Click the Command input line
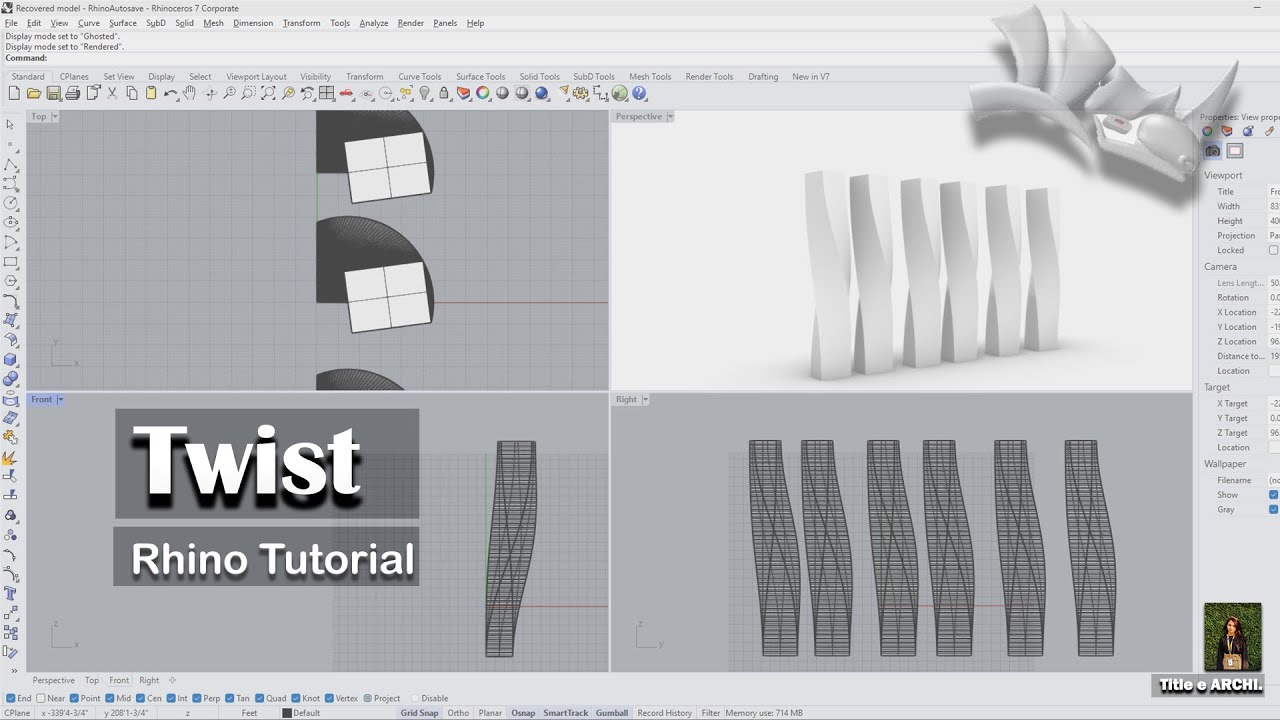 point(640,58)
